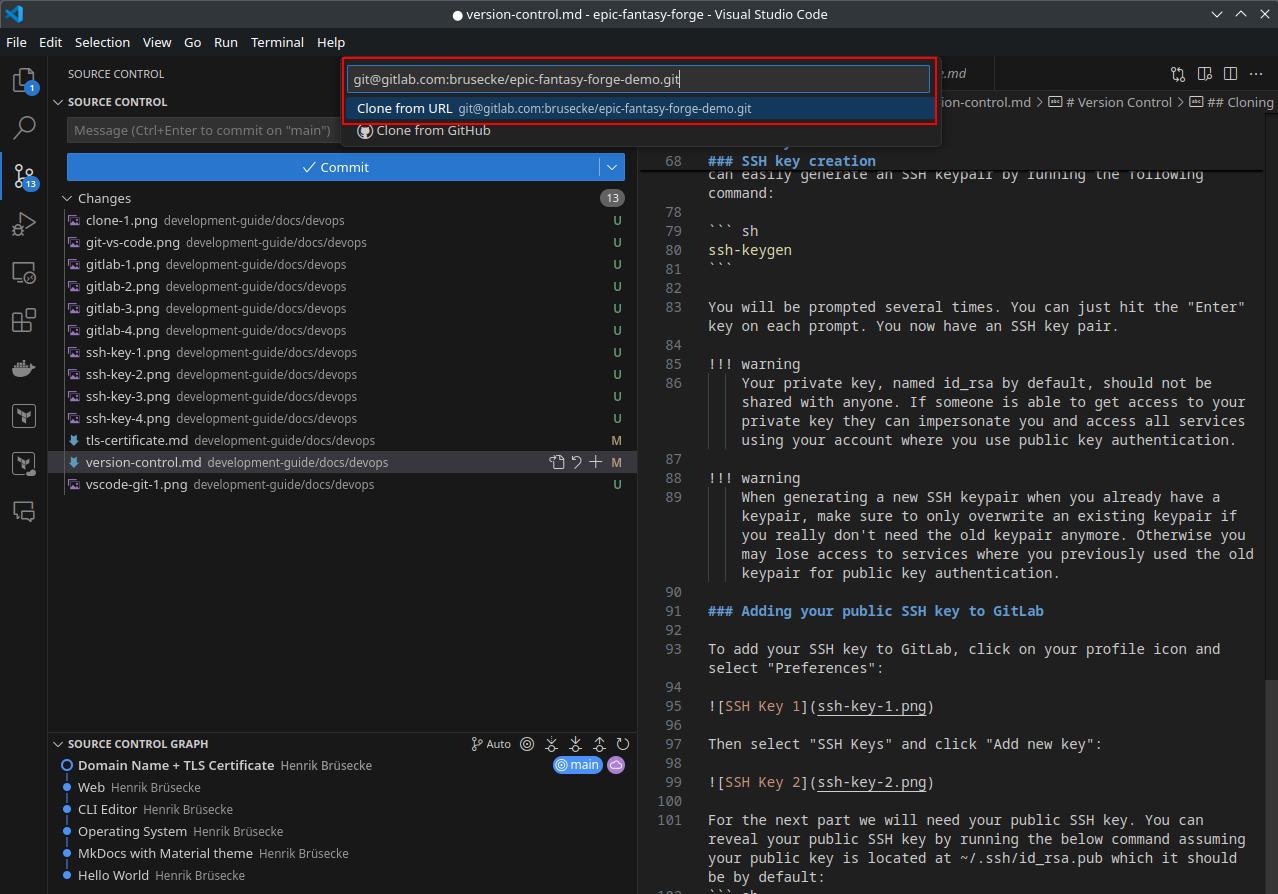Click the ssh-key-1.png link in editor
Viewport: 1278px width, 894px height.
coord(871,706)
